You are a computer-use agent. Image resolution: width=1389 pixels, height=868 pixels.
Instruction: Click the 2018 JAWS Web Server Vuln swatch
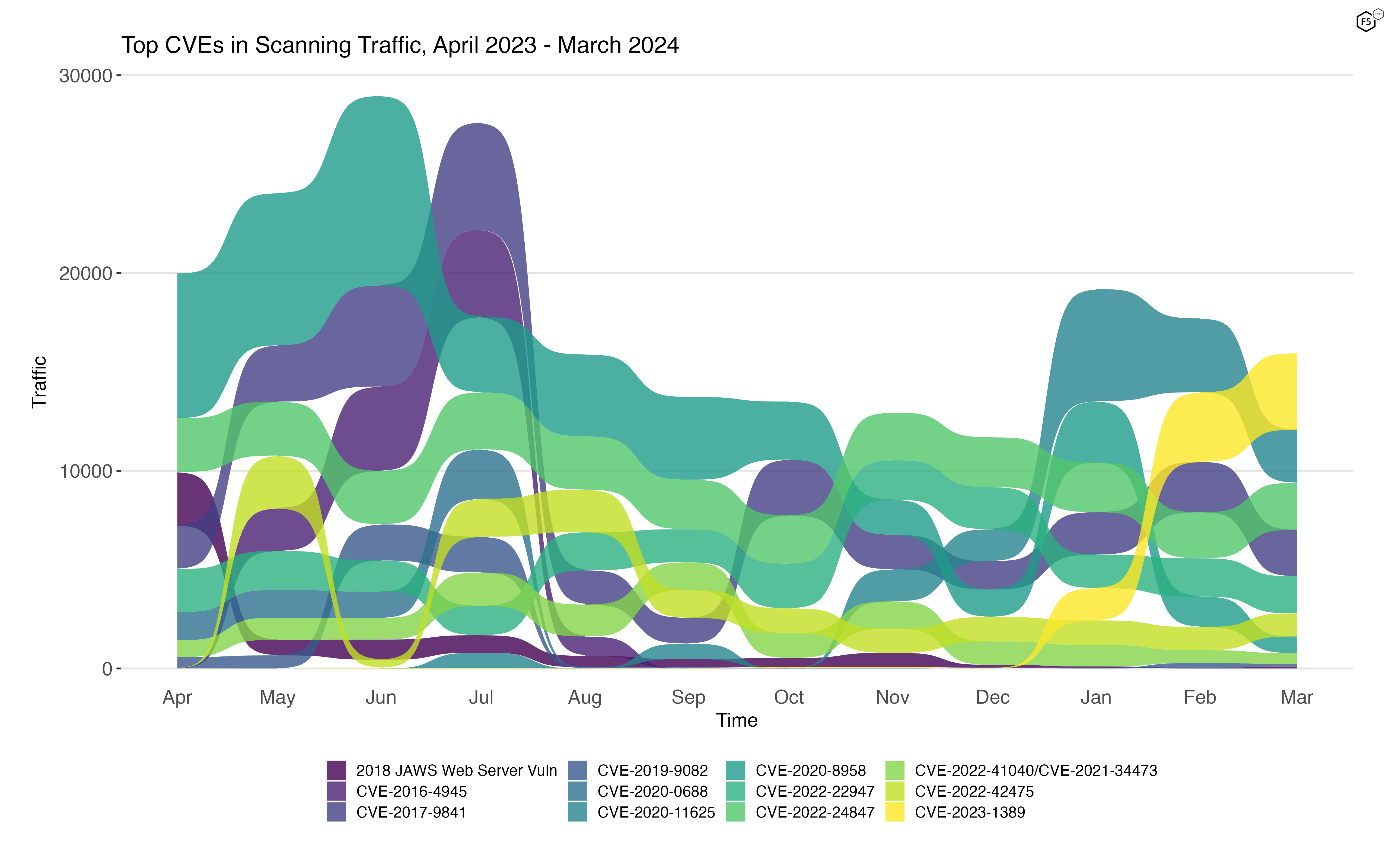(x=336, y=770)
